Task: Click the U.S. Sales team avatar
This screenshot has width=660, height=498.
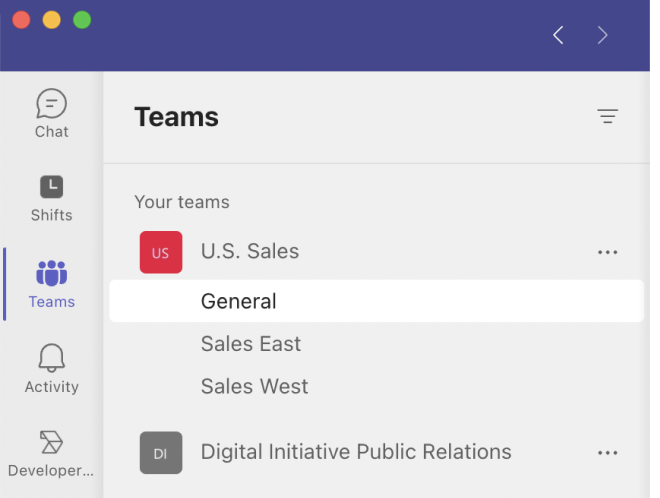Action: (x=160, y=252)
